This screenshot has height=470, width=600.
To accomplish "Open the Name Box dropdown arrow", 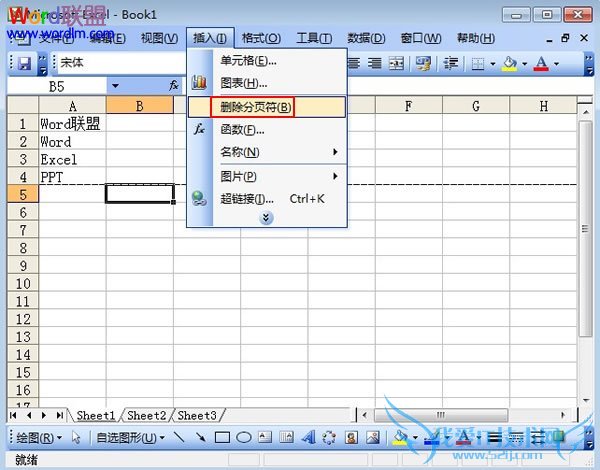I will [x=115, y=86].
